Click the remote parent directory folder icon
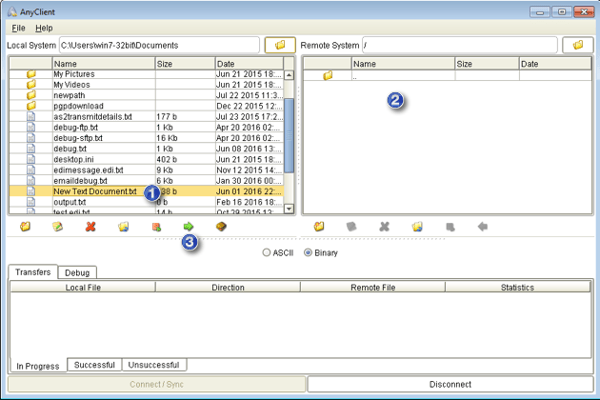 pos(328,75)
